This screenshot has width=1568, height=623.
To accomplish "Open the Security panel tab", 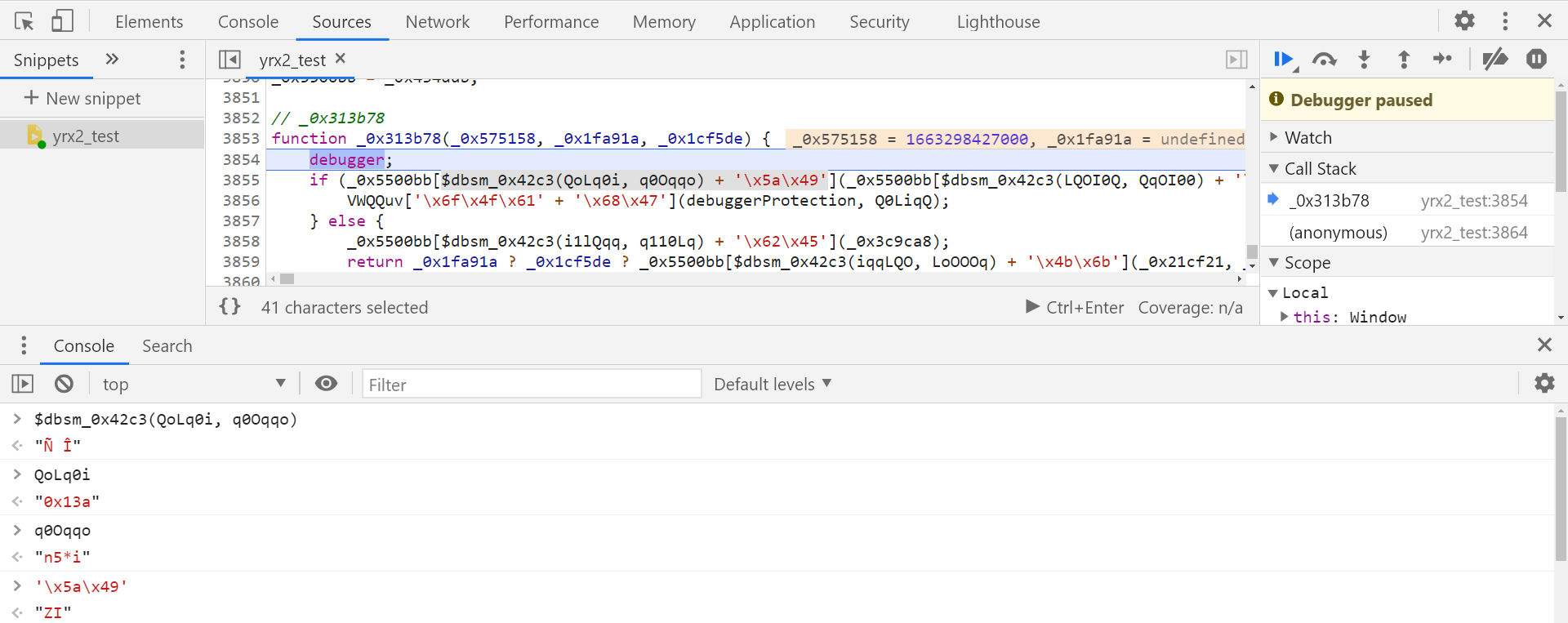I will tap(880, 22).
